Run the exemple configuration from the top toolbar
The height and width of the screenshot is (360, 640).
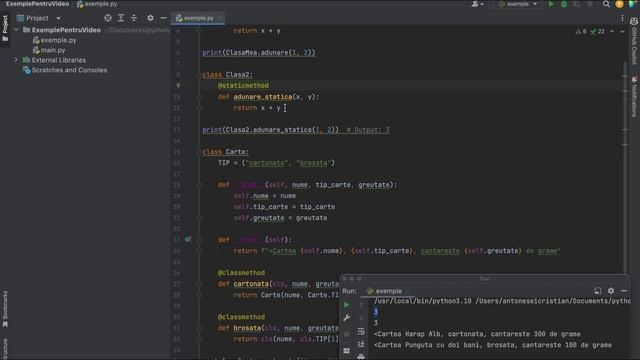click(551, 4)
